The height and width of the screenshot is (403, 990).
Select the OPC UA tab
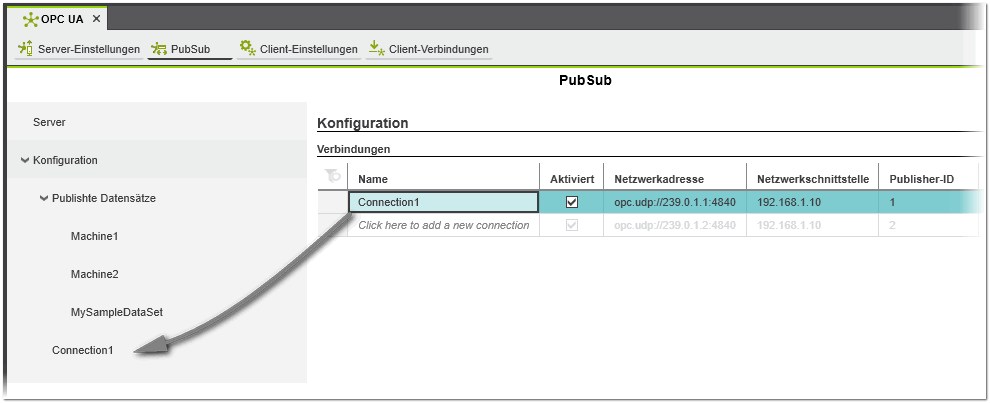[x=62, y=19]
